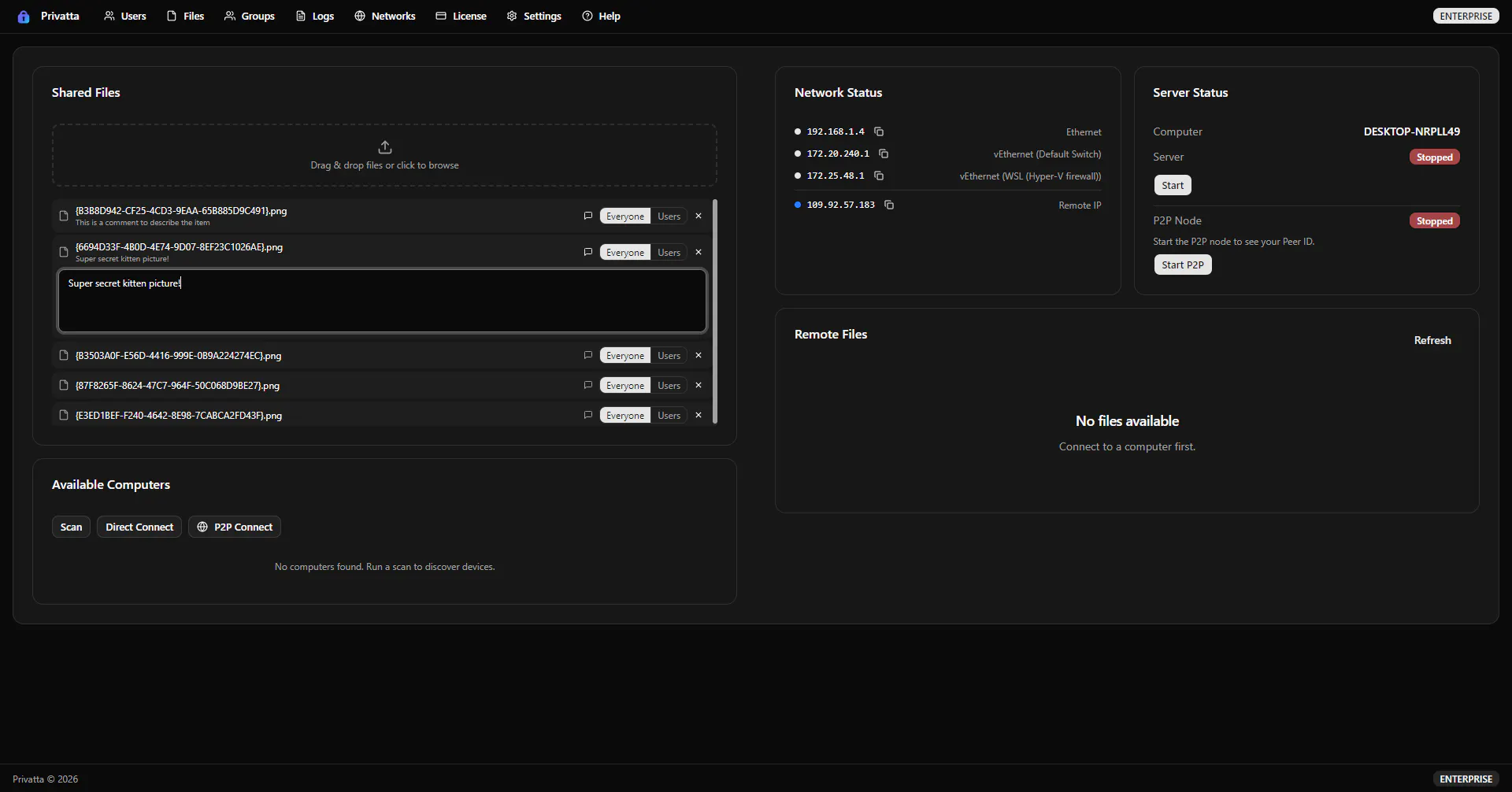This screenshot has width=1512, height=792.
Task: Click the 109.92.57.183 IP address text
Action: tap(840, 205)
